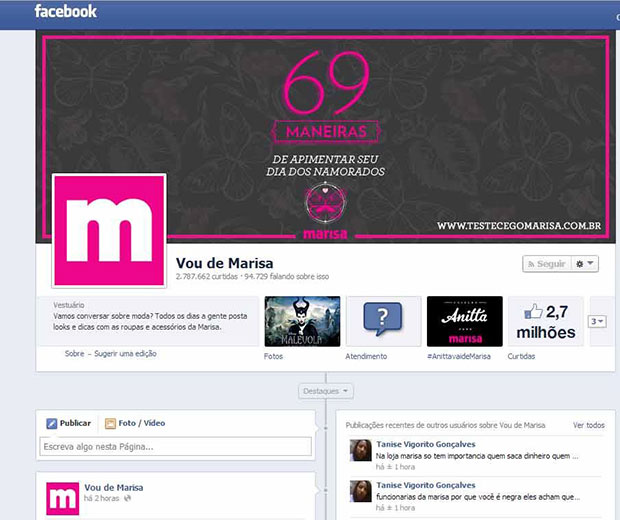This screenshot has height=520, width=620.
Task: Click the Publicar pencil icon
Action: tap(52, 424)
